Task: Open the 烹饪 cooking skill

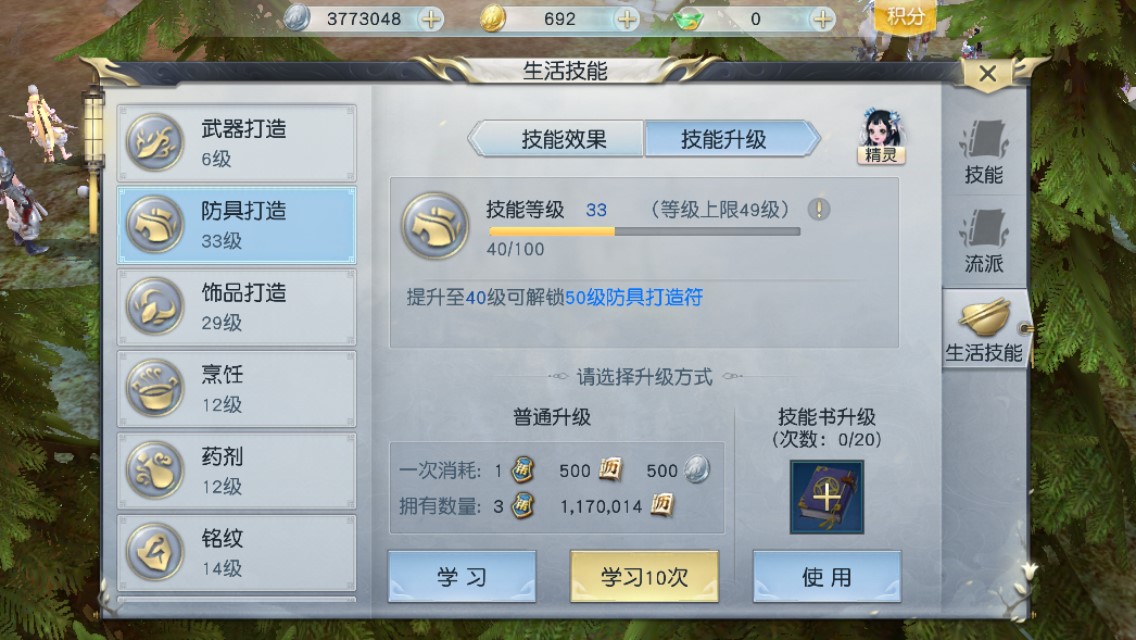Action: click(236, 388)
